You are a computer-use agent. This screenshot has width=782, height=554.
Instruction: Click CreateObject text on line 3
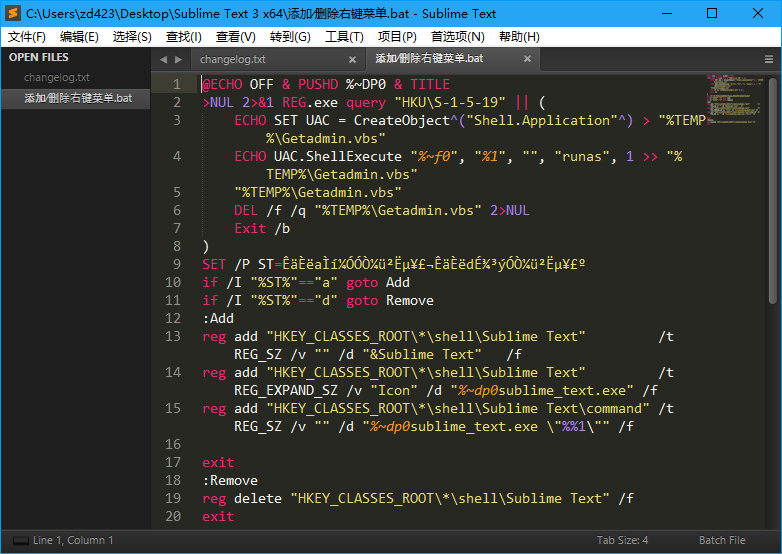click(401, 121)
